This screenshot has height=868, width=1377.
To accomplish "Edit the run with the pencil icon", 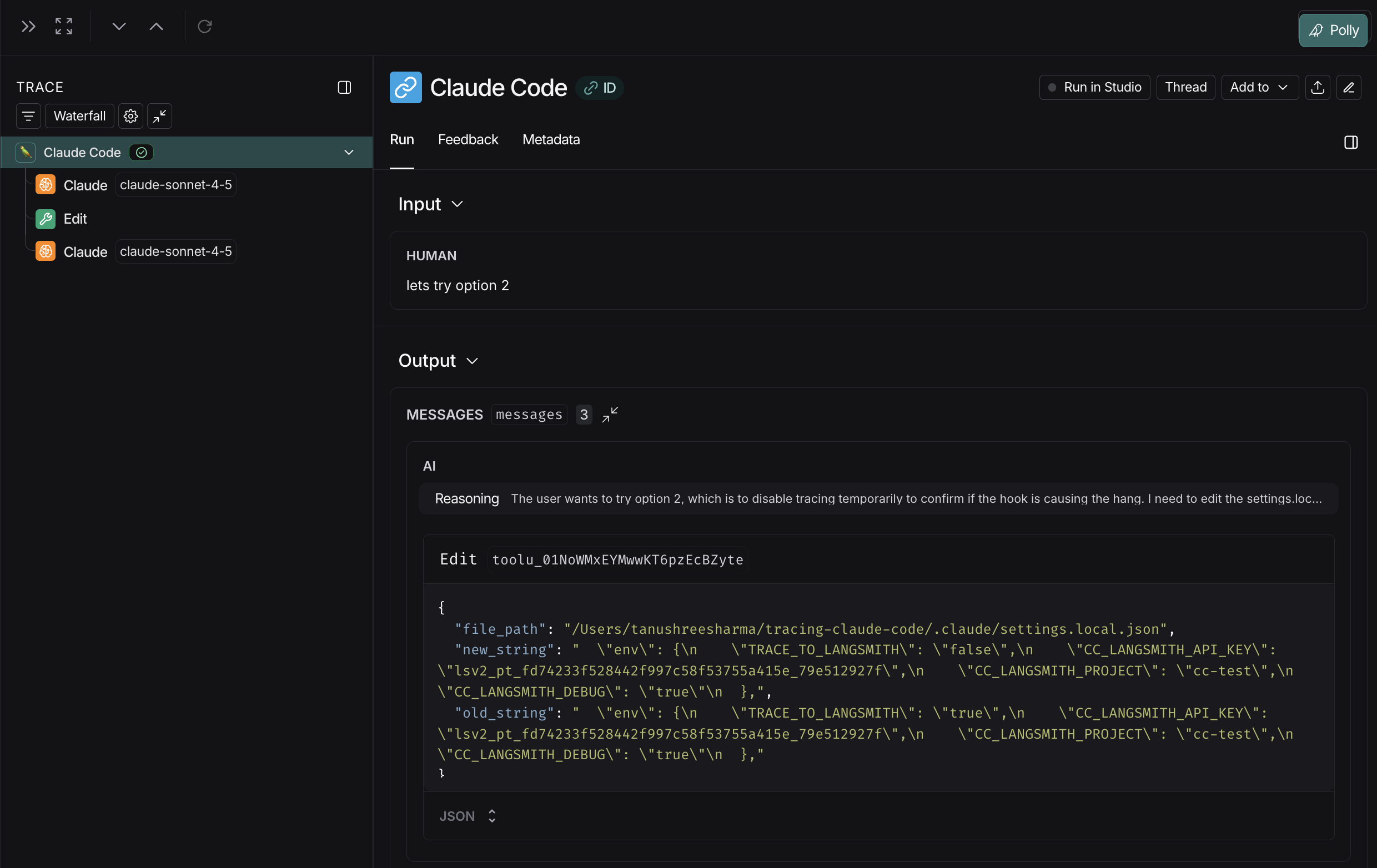I will [x=1349, y=88].
